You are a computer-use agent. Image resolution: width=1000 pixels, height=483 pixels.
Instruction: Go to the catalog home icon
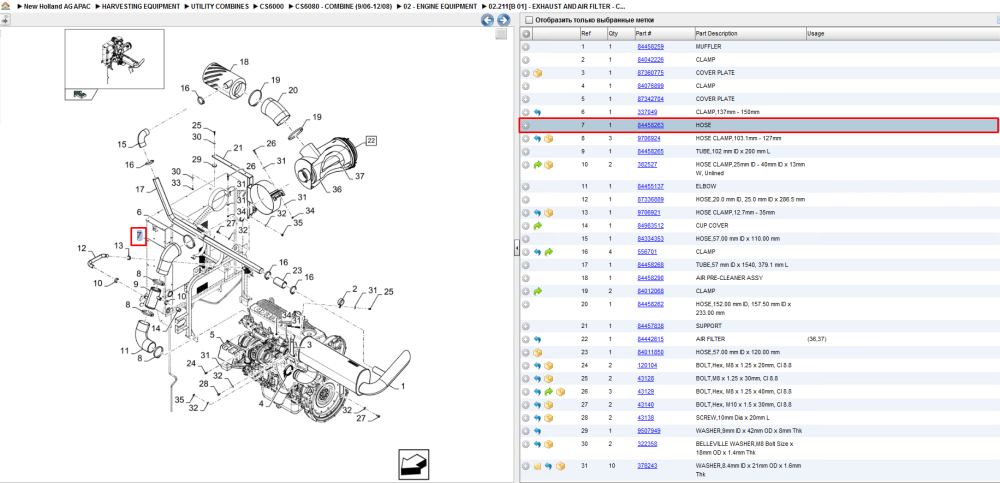coord(5,6)
